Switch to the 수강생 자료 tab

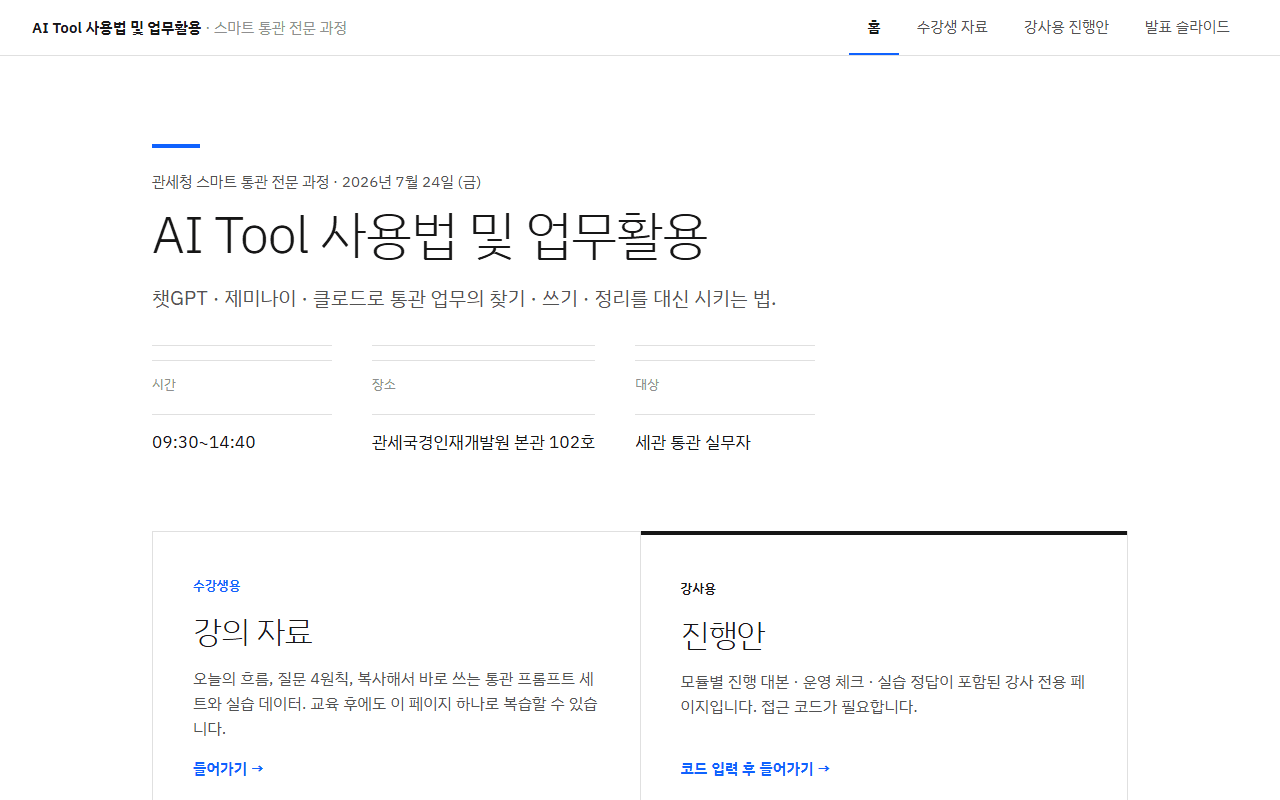click(952, 27)
